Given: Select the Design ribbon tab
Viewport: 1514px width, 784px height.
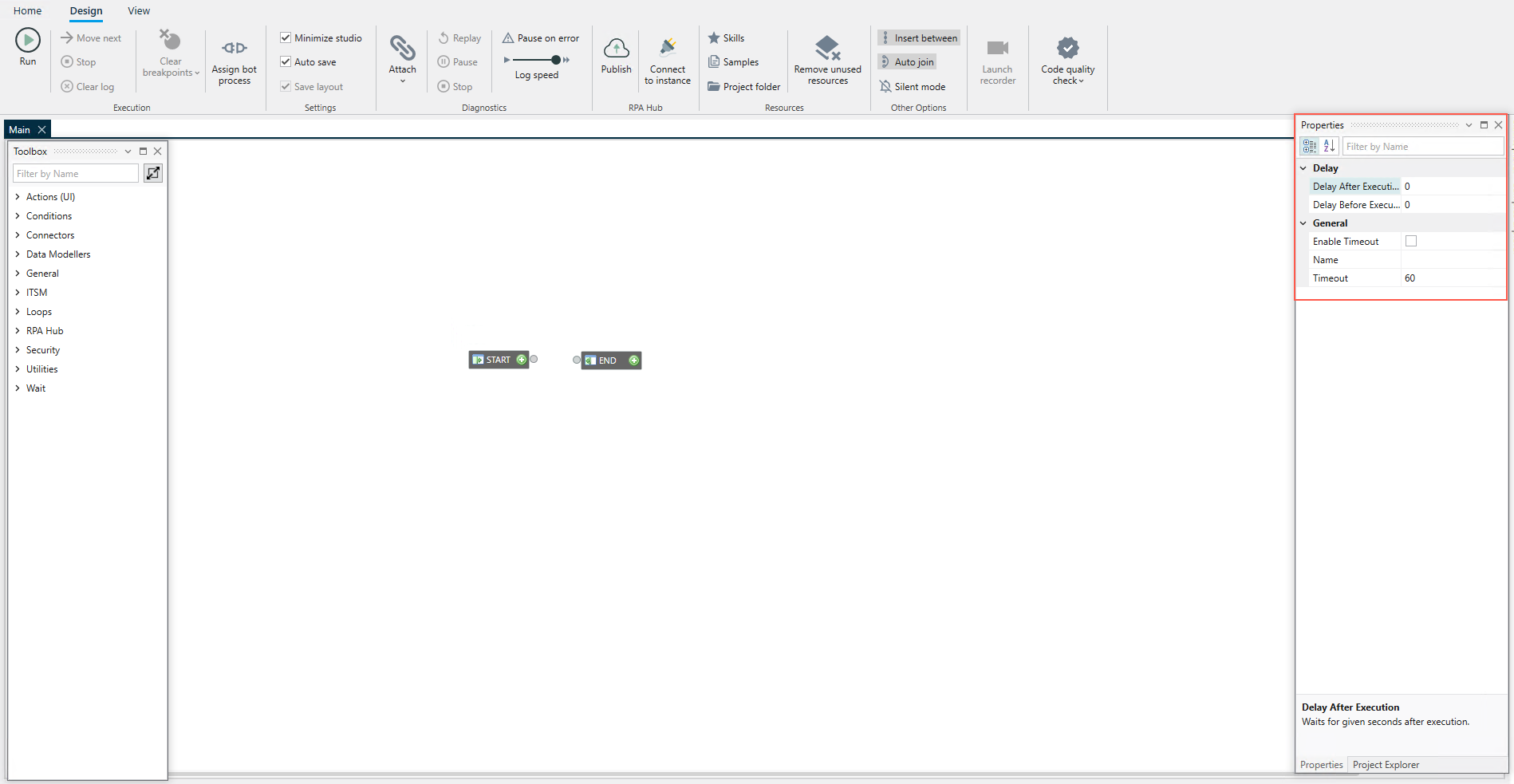Looking at the screenshot, I should pyautogui.click(x=86, y=11).
